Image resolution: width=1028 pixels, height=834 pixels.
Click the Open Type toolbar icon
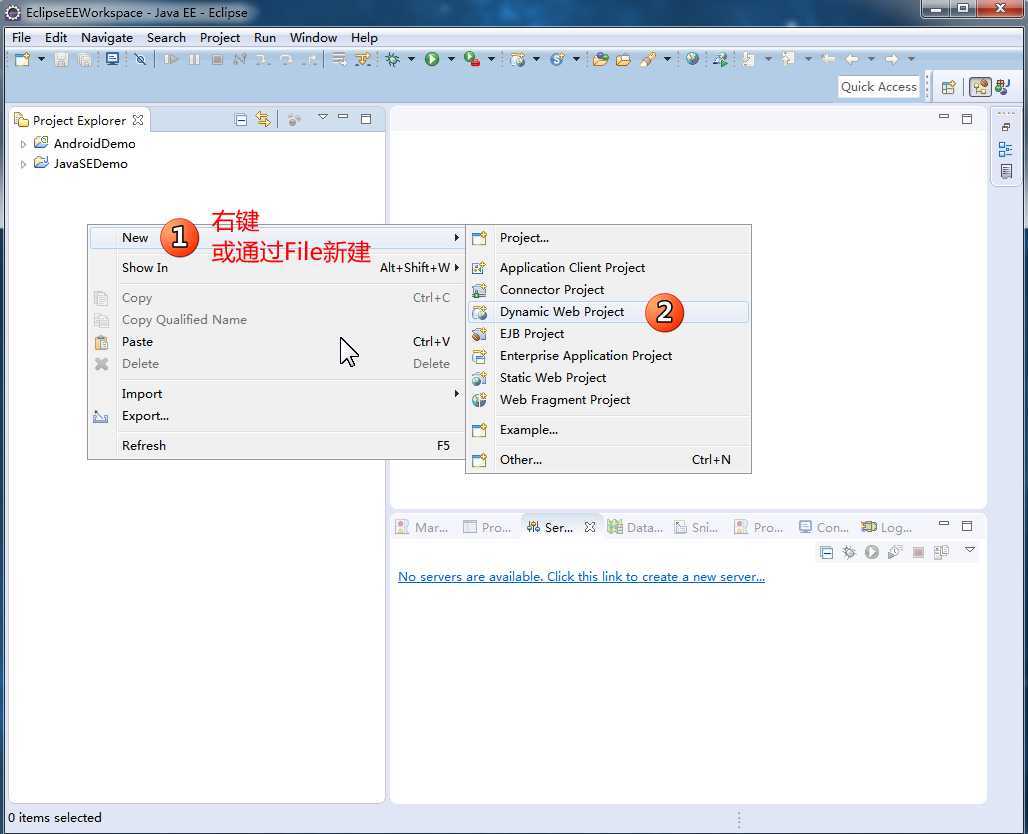601,60
